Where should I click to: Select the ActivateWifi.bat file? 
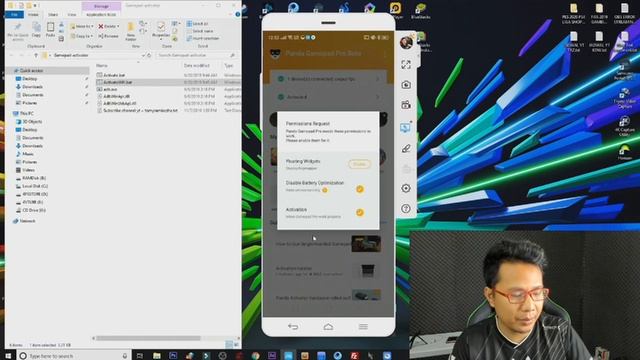tap(118, 82)
